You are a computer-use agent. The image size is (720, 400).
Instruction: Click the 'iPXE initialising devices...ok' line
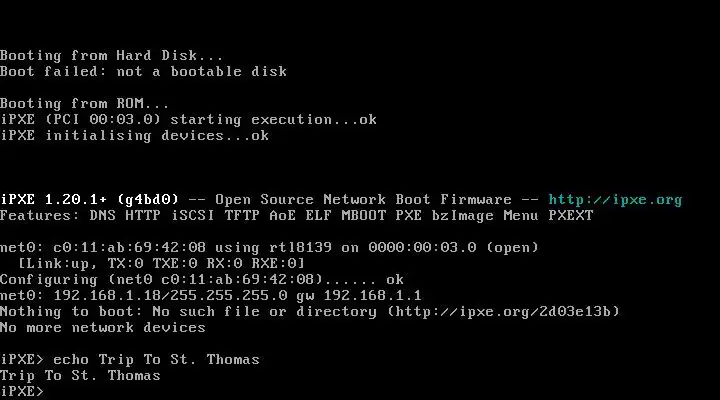(135, 135)
